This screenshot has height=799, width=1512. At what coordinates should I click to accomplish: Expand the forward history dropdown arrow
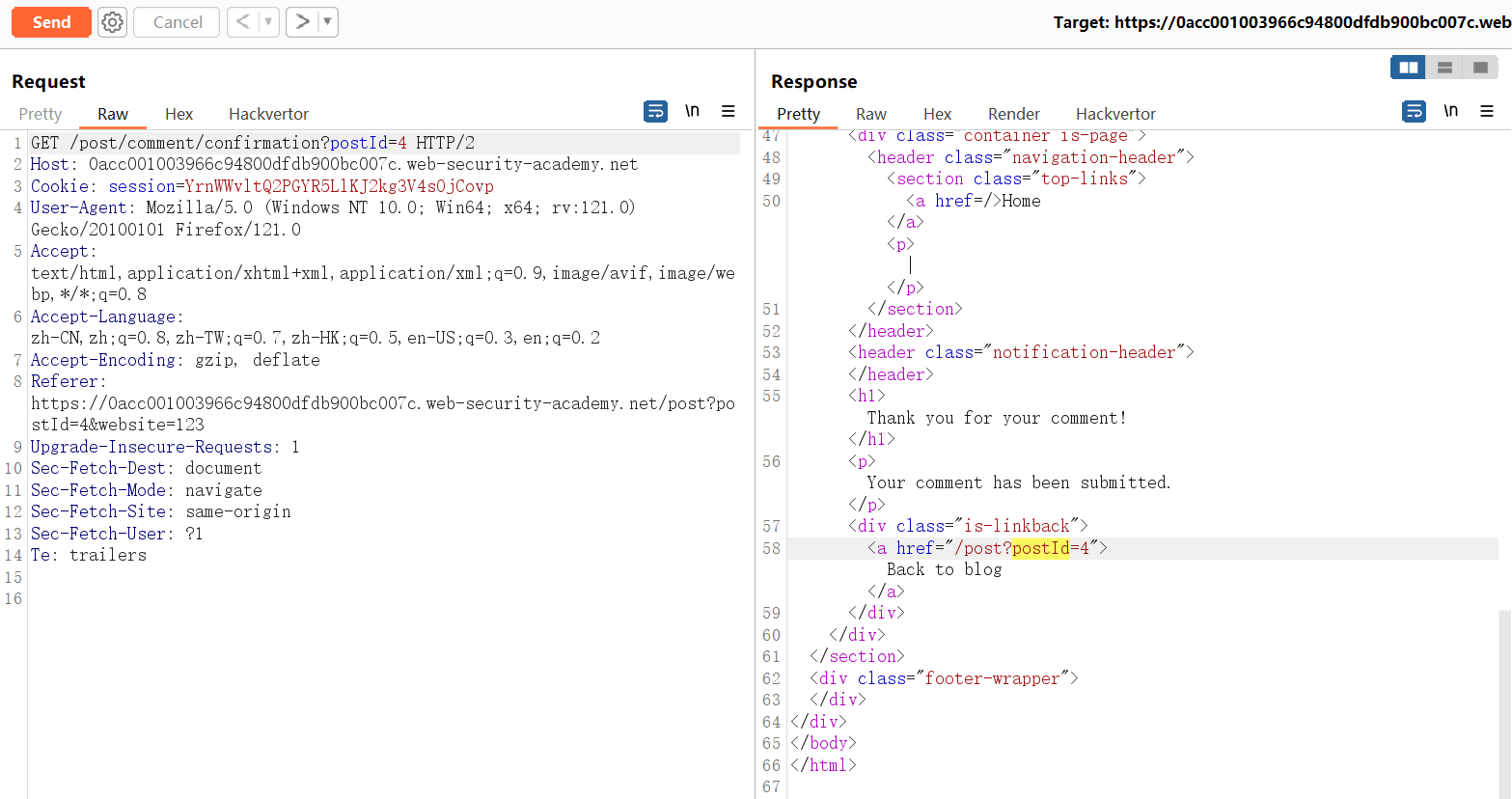pos(327,21)
